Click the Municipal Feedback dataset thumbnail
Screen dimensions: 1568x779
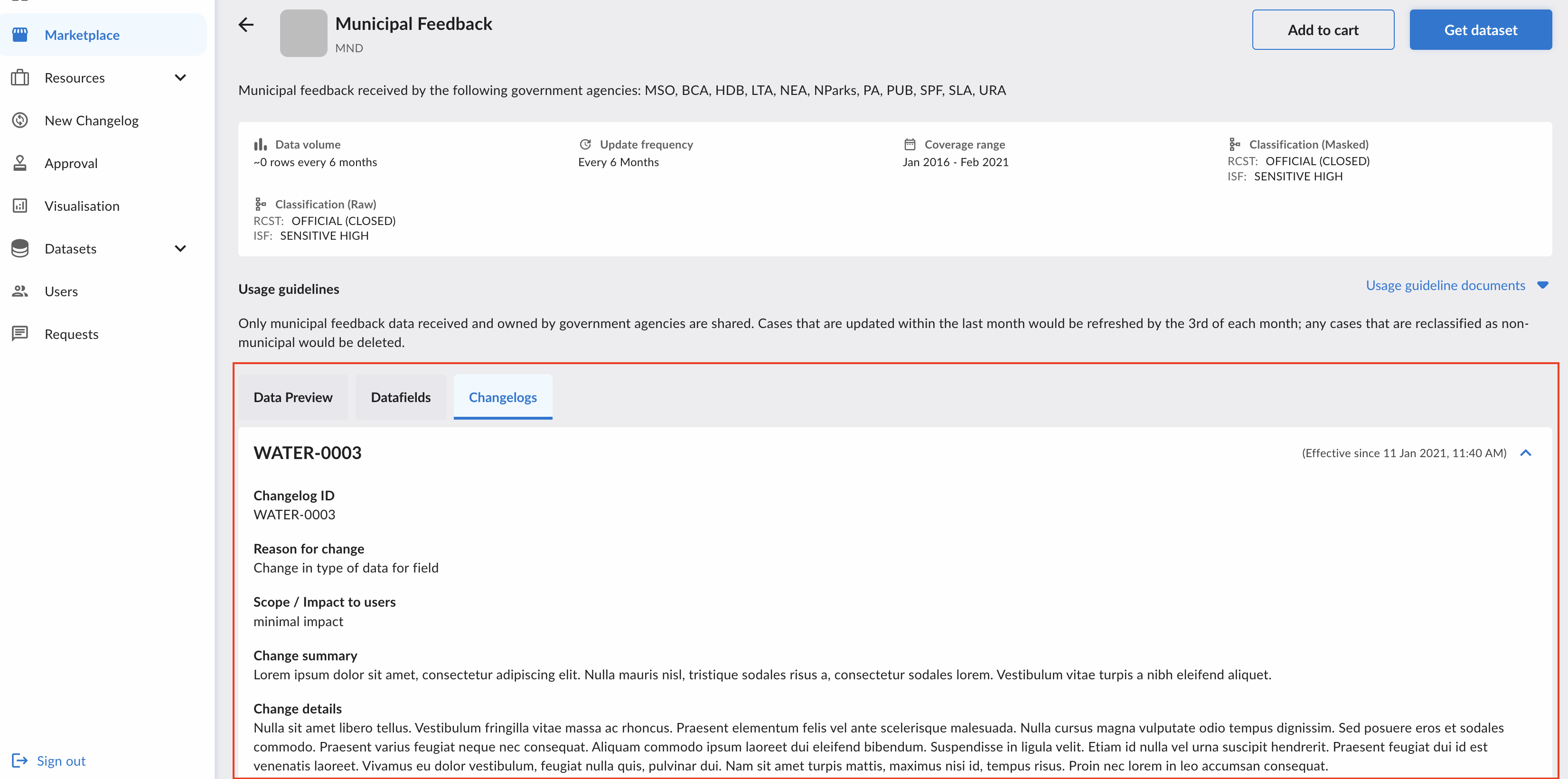(303, 33)
